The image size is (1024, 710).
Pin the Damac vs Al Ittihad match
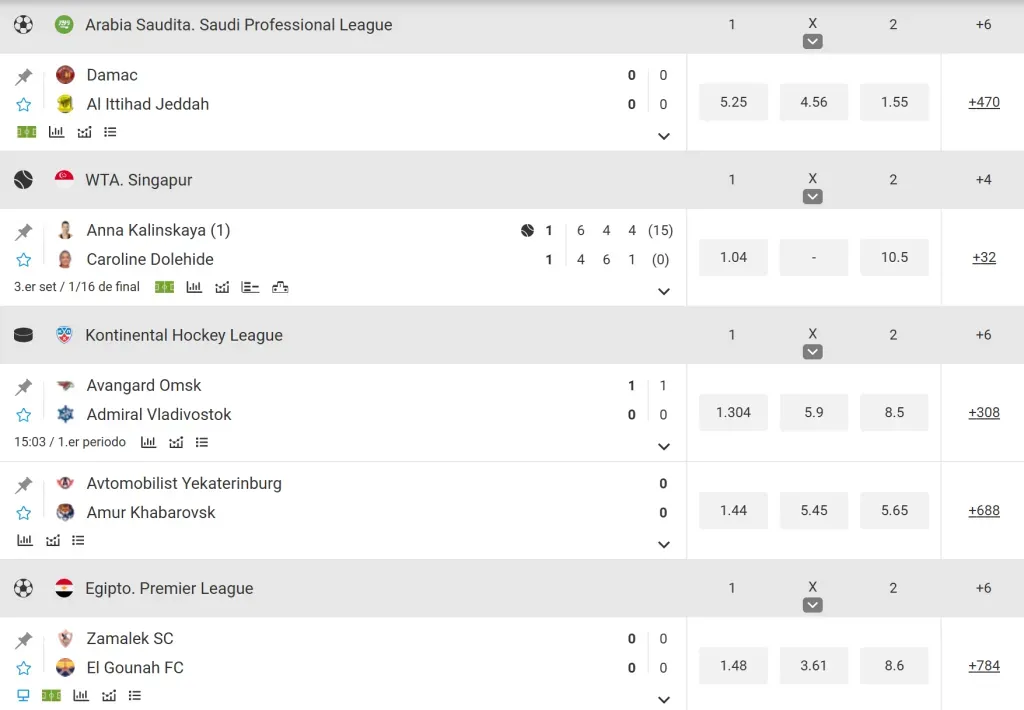click(24, 77)
